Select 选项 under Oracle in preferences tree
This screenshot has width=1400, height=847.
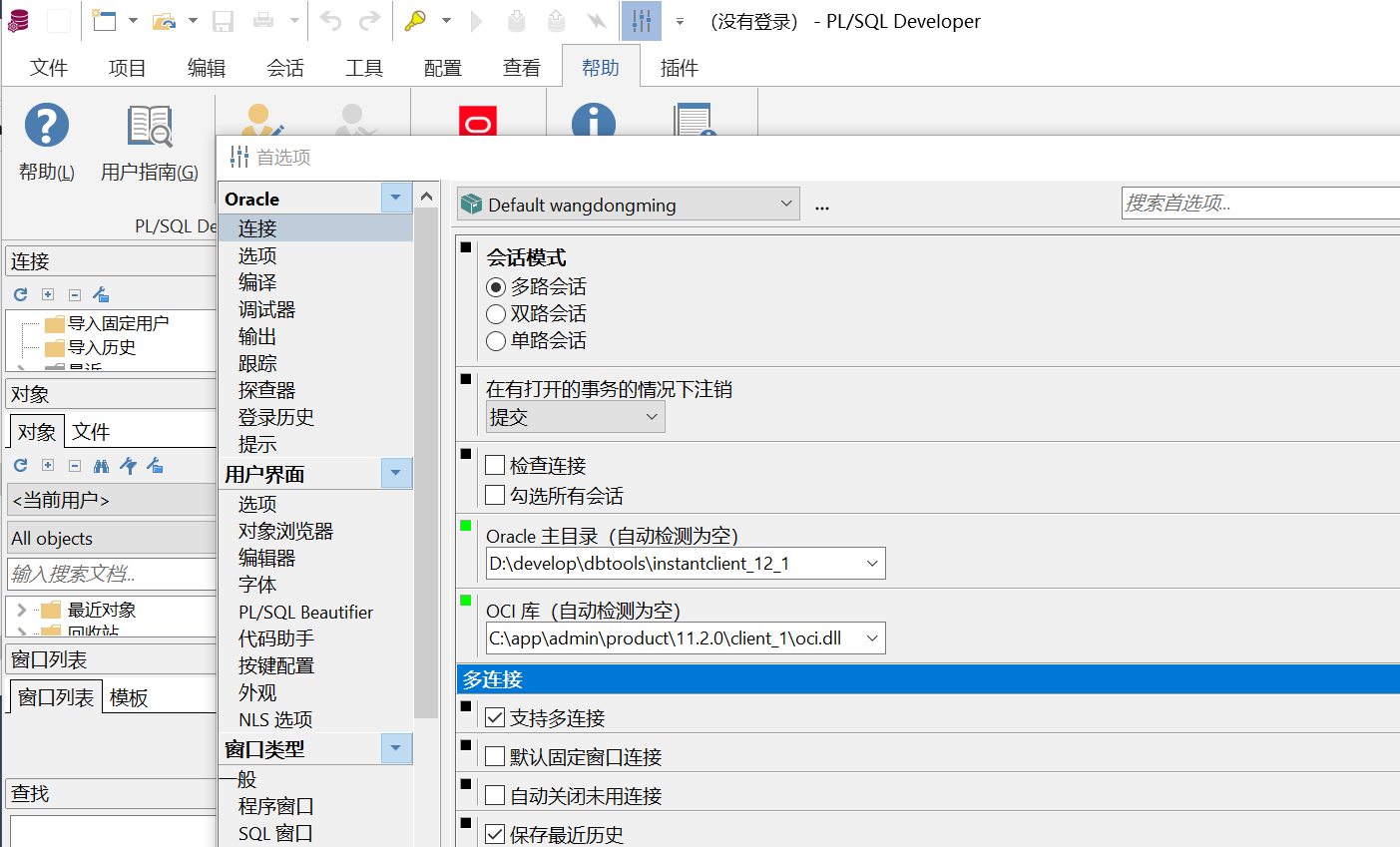click(x=257, y=255)
